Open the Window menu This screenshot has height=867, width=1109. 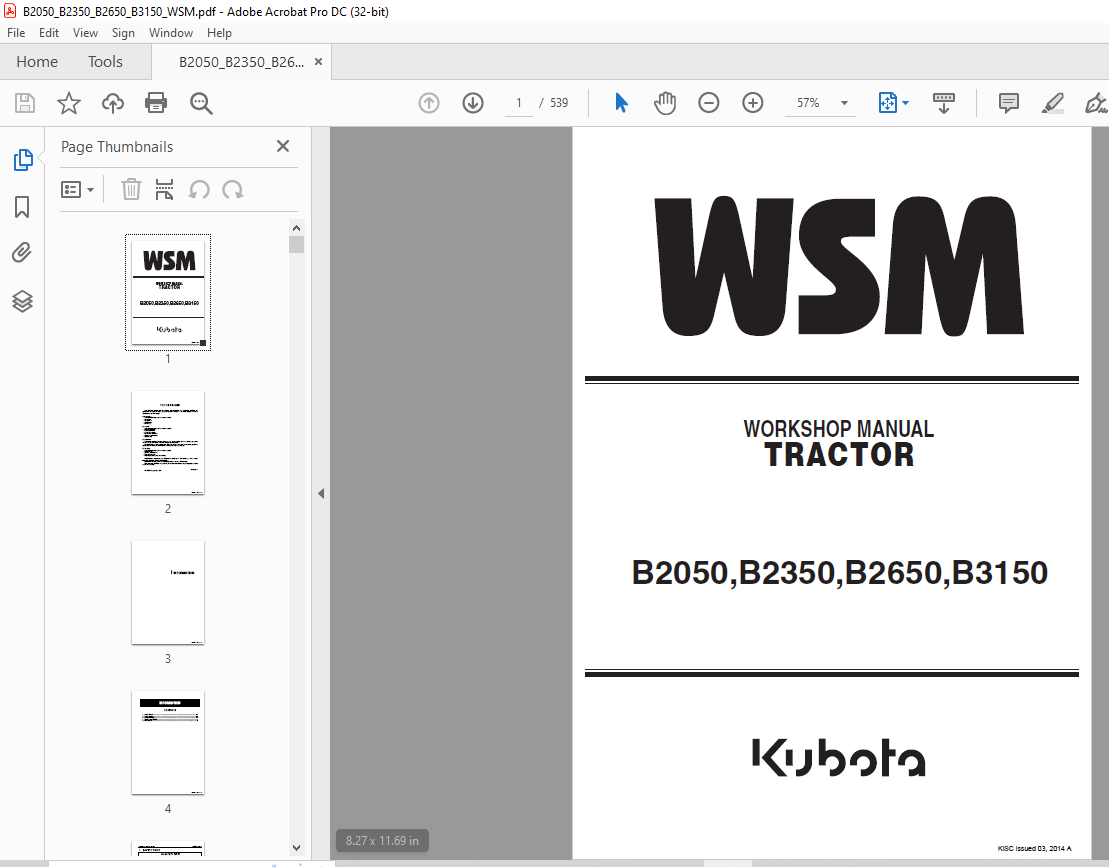click(170, 33)
